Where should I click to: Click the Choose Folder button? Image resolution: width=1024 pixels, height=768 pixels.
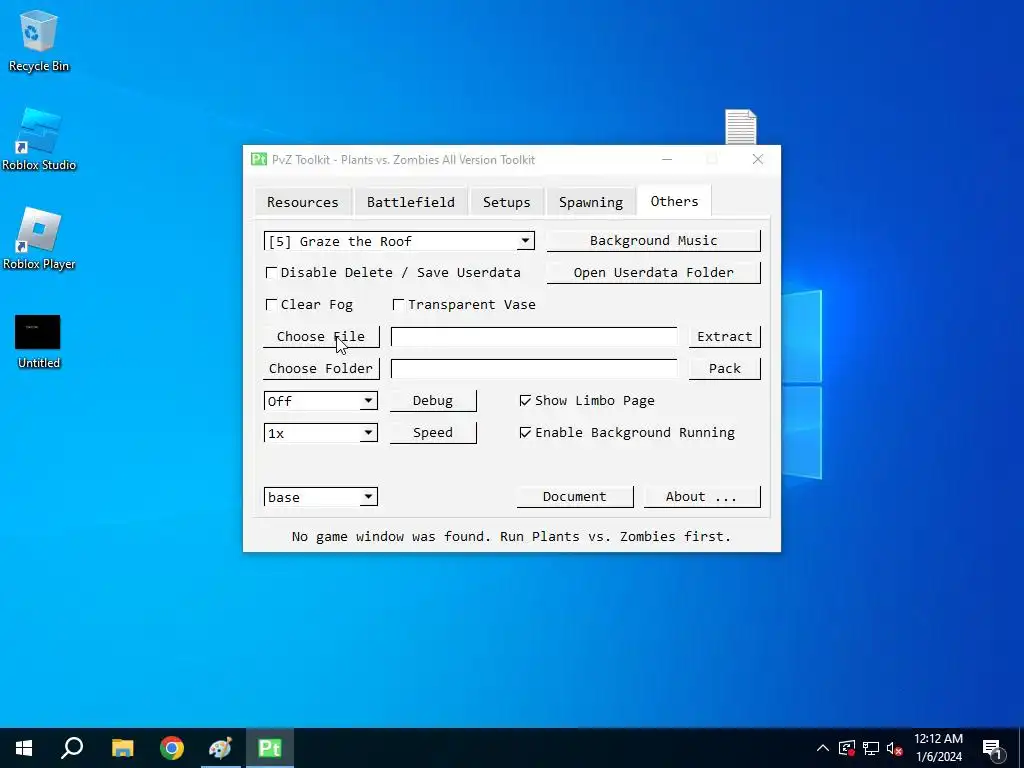321,368
